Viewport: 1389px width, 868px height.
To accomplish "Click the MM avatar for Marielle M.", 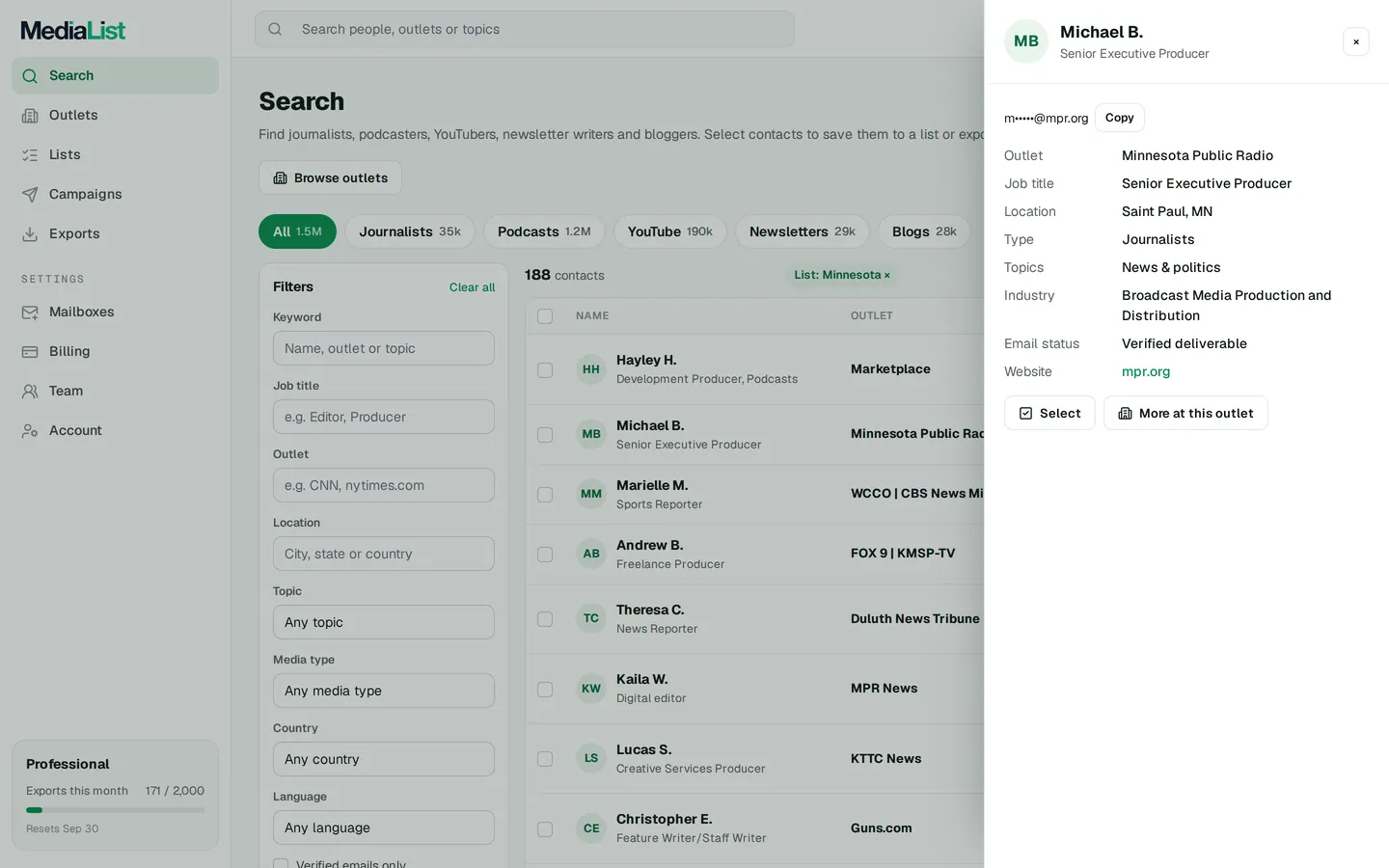I will (x=591, y=494).
